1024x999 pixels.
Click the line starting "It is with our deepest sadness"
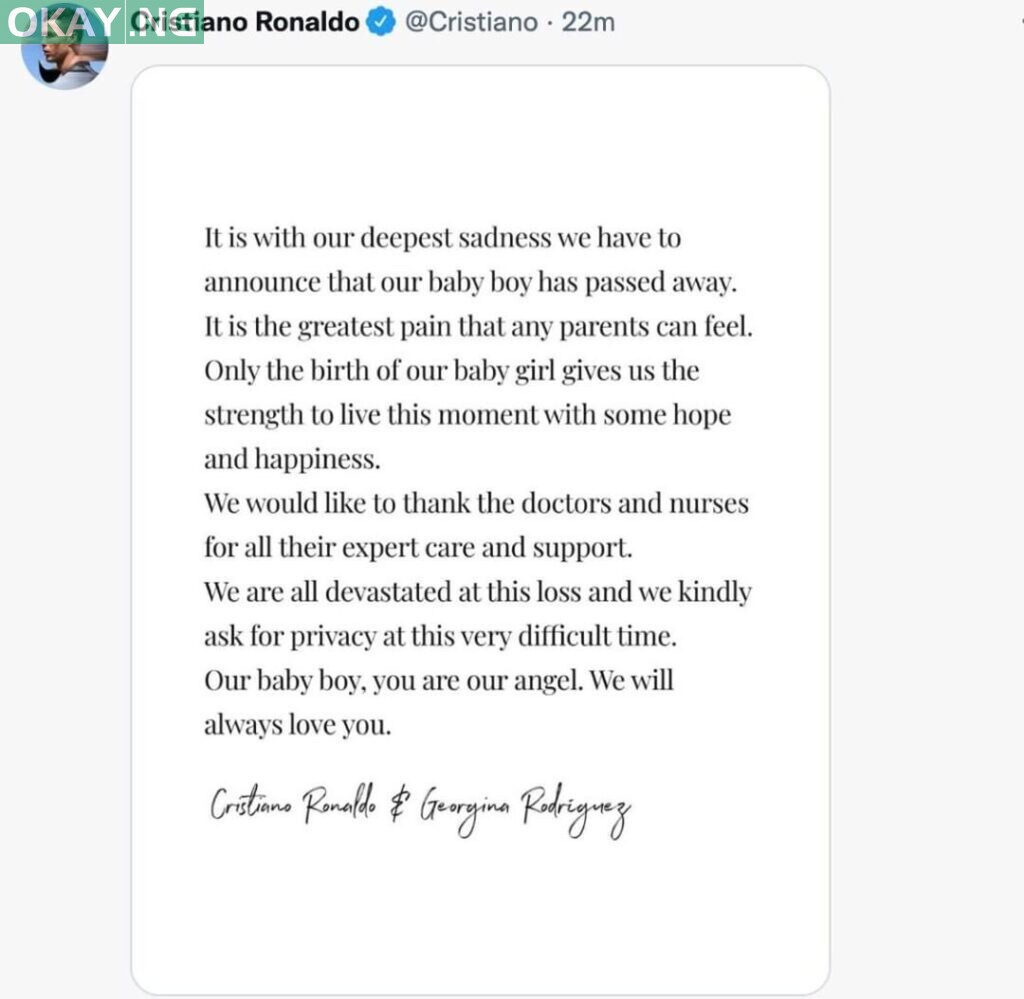coord(442,238)
